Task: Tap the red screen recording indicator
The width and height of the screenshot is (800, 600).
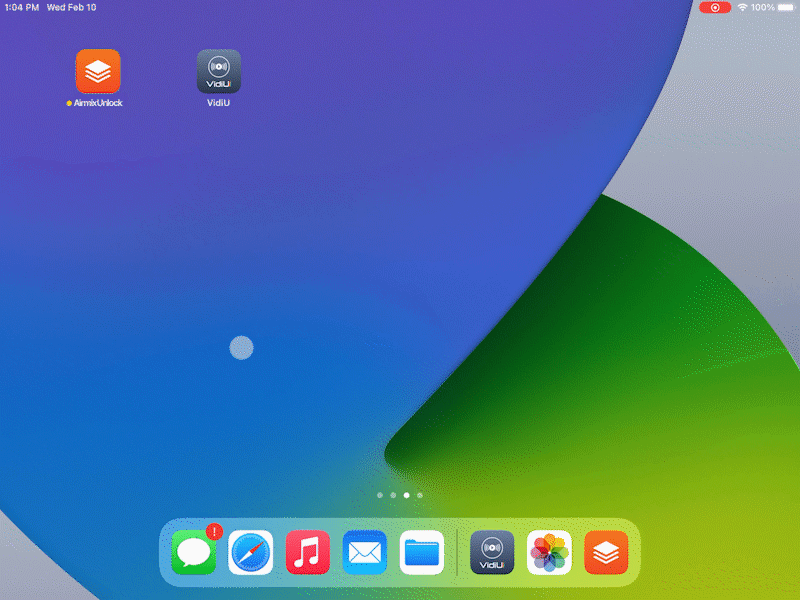Action: 715,8
